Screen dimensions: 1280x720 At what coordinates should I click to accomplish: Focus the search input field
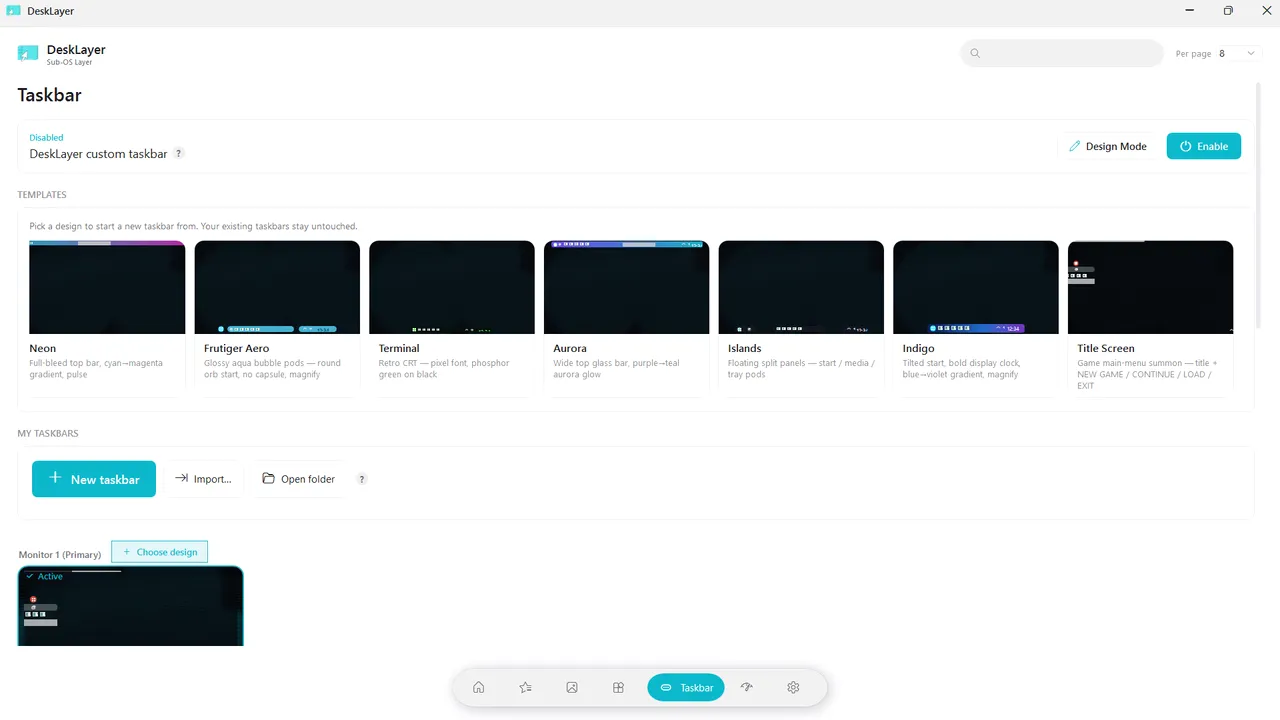coord(1062,53)
